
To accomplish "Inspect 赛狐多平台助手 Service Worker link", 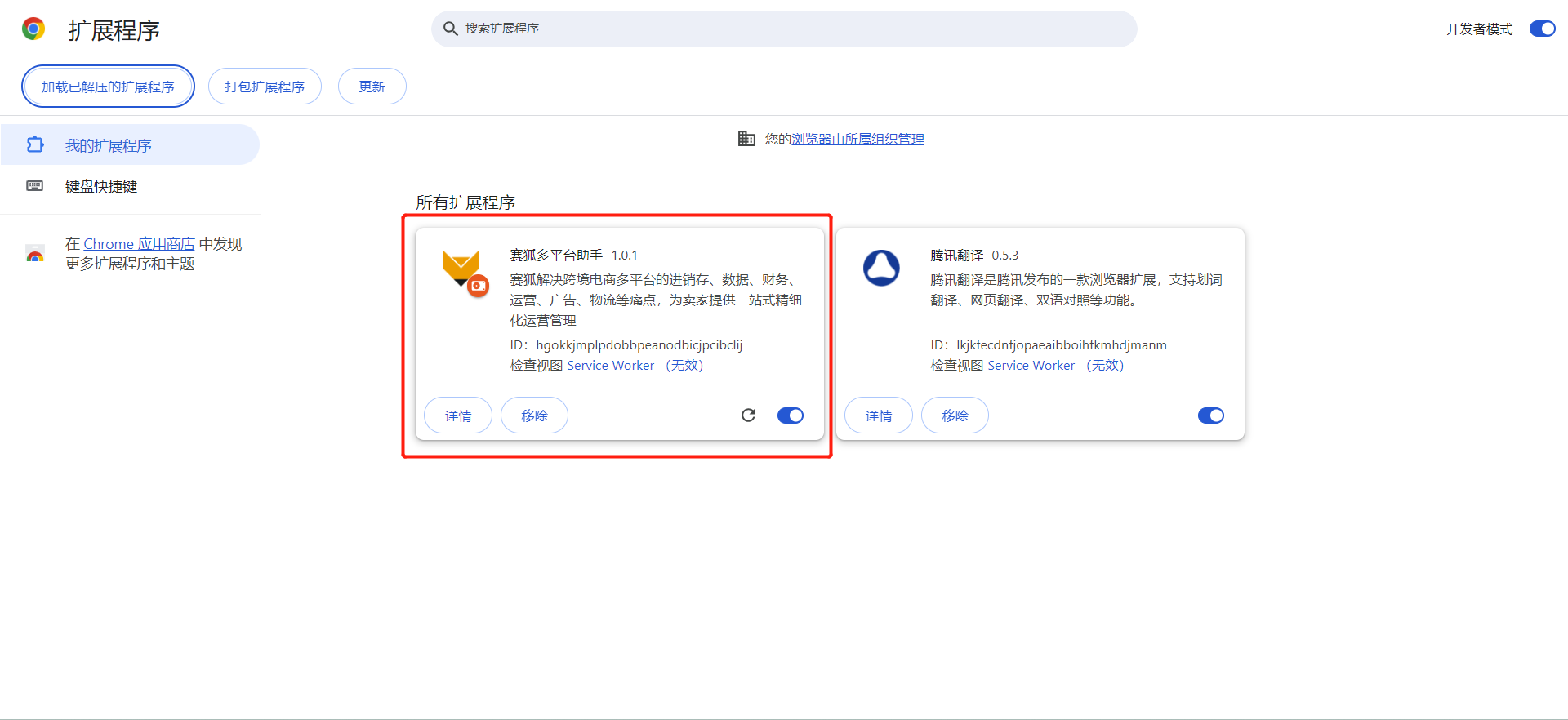I will click(639, 366).
